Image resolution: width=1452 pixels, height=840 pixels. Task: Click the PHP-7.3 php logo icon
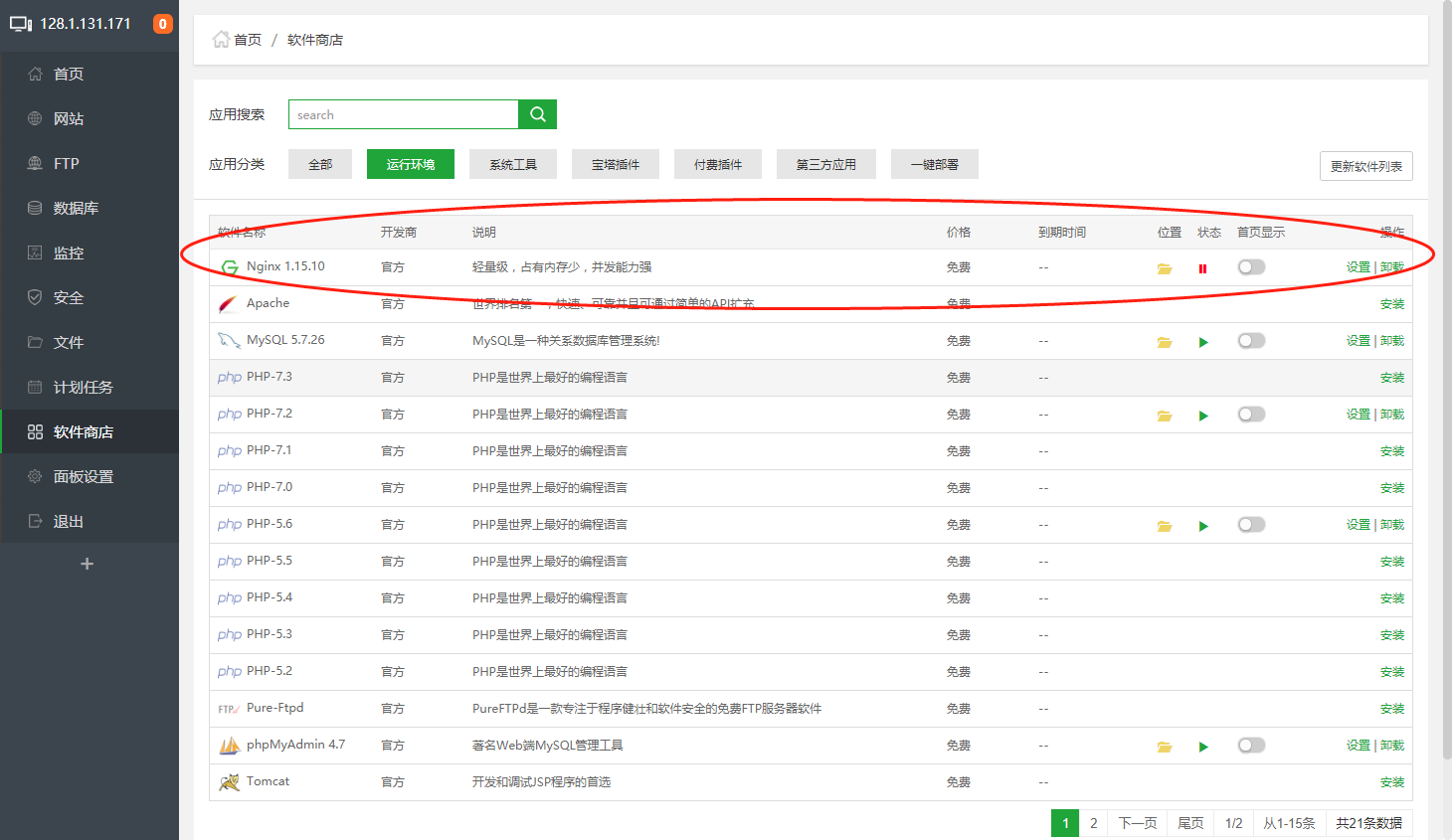[230, 378]
